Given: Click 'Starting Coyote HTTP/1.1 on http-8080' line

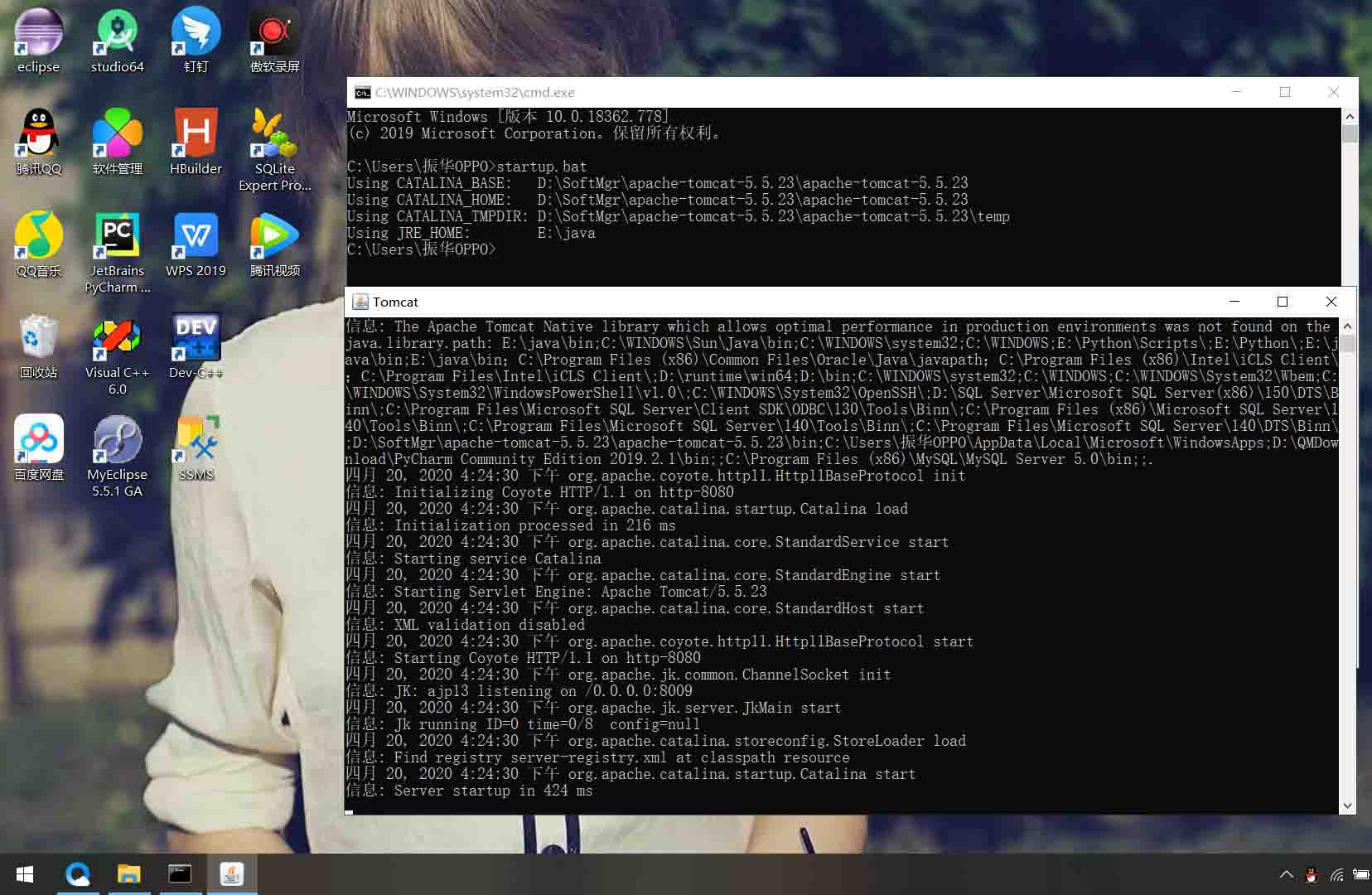Looking at the screenshot, I should (523, 658).
